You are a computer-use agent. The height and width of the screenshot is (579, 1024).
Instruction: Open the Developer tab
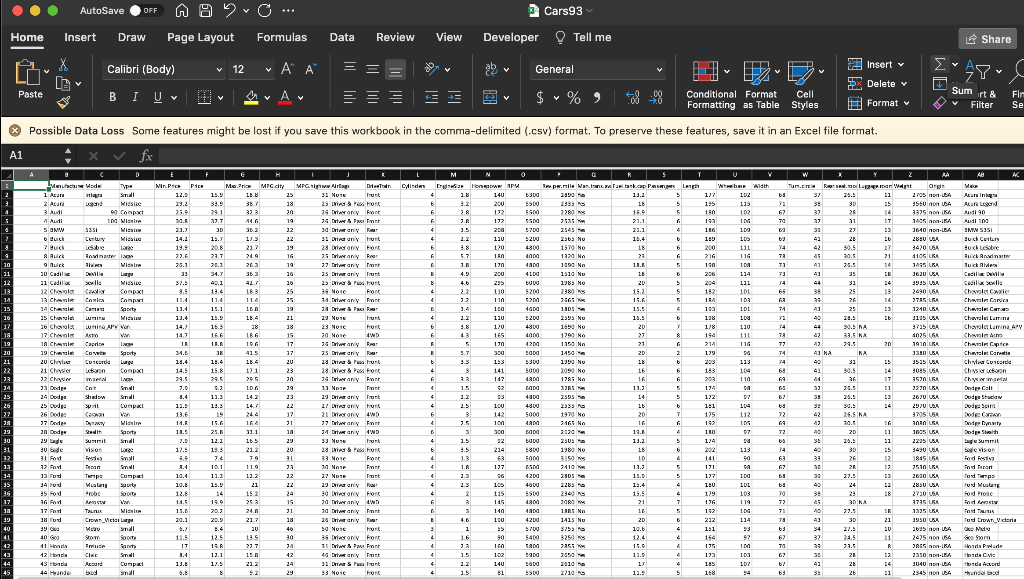click(x=511, y=37)
